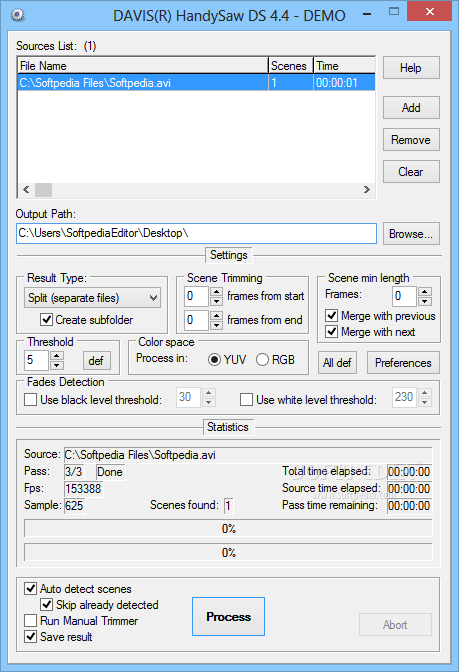459x672 pixels.
Task: Click the Process button
Action: coord(228,616)
